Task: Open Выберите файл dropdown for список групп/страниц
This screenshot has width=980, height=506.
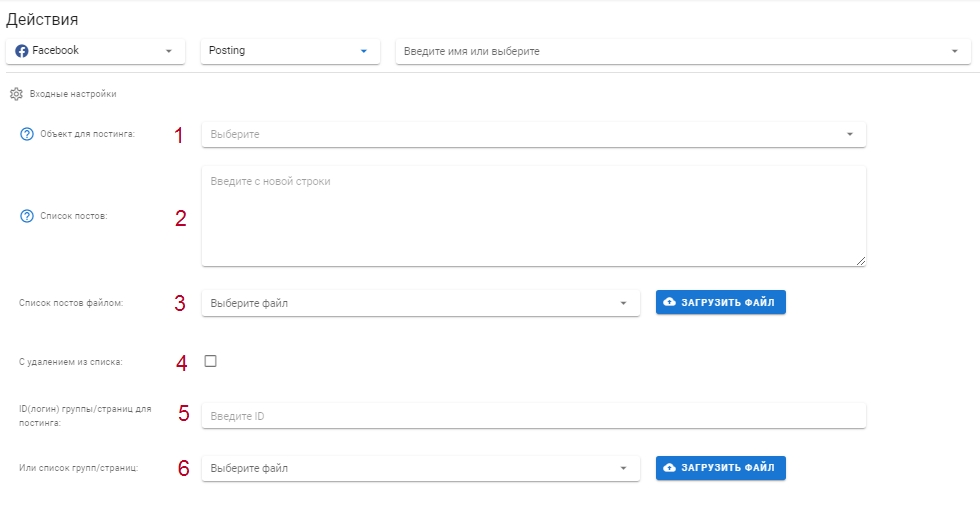Action: click(421, 469)
